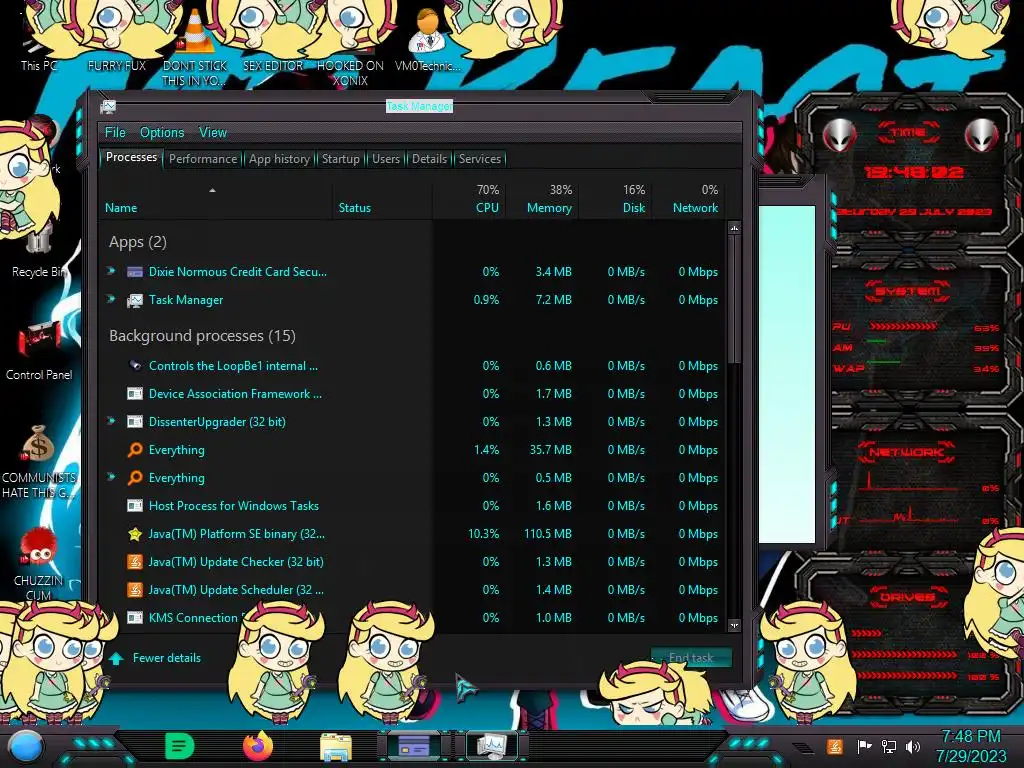This screenshot has width=1024, height=768.
Task: Open the Options menu
Action: (x=162, y=133)
